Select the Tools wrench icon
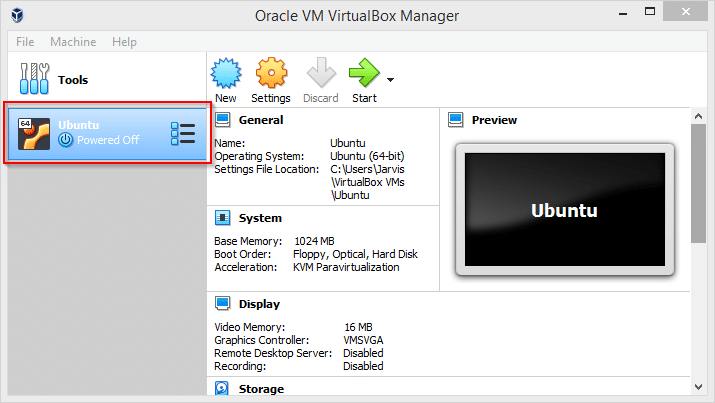The image size is (715, 403). (34, 79)
